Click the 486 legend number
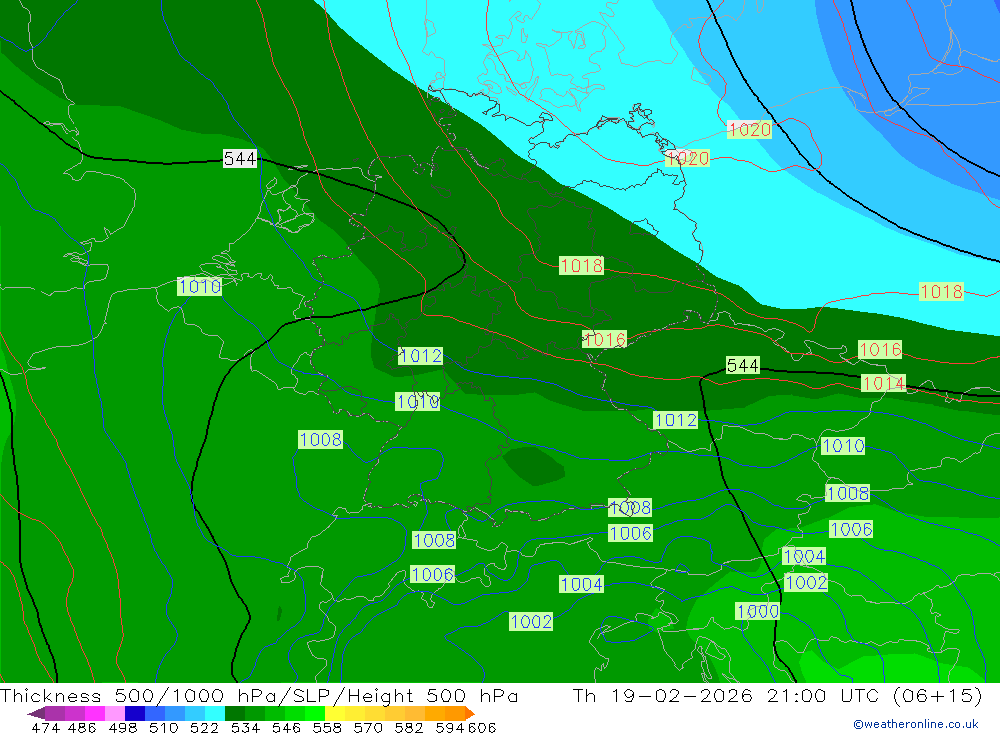This screenshot has height=733, width=1000. [82, 727]
